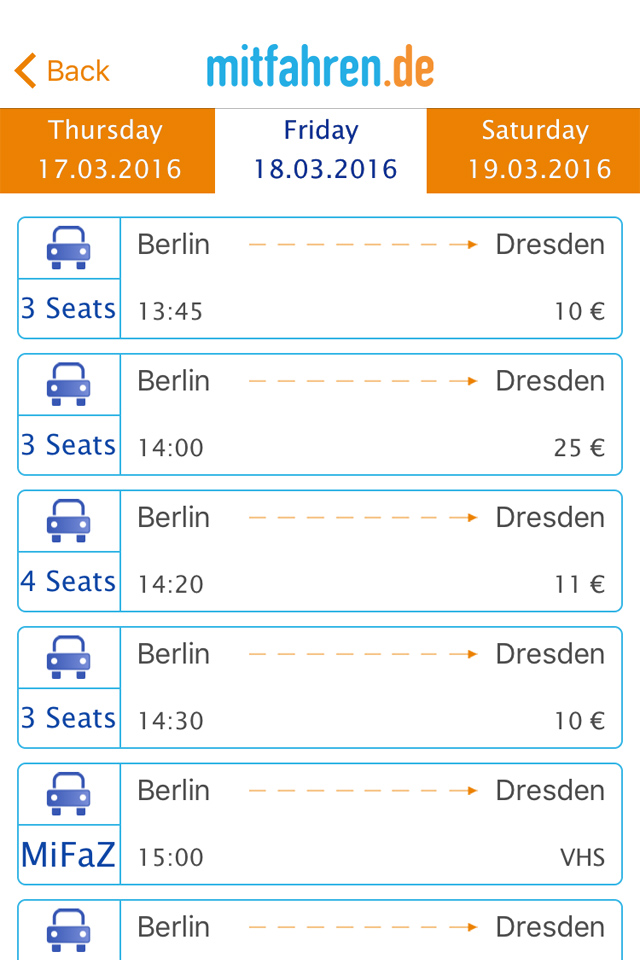
Task: Tap the back chevron arrow icon
Action: [26, 71]
